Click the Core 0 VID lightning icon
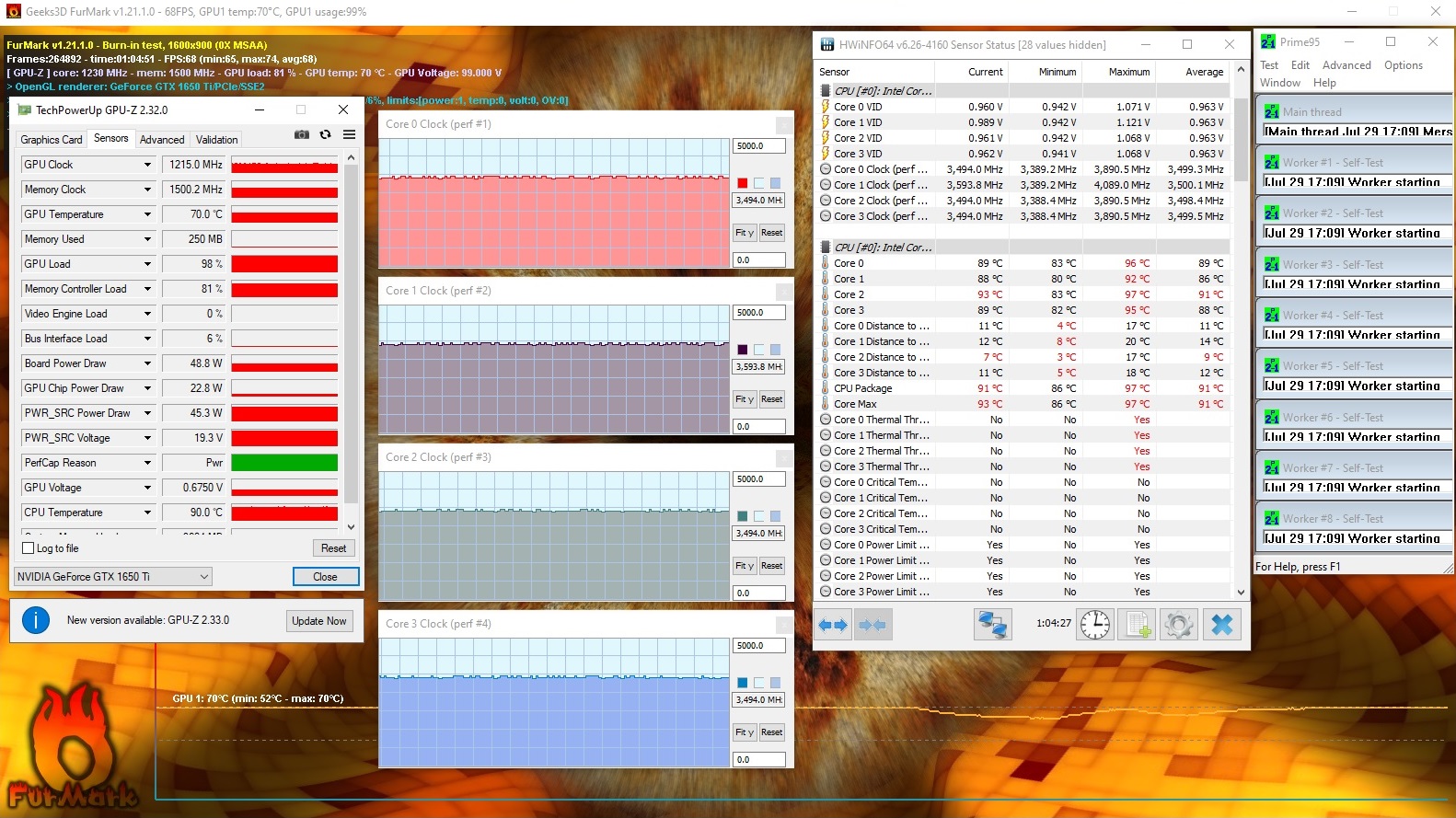This screenshot has height=818, width=1456. pyautogui.click(x=826, y=107)
